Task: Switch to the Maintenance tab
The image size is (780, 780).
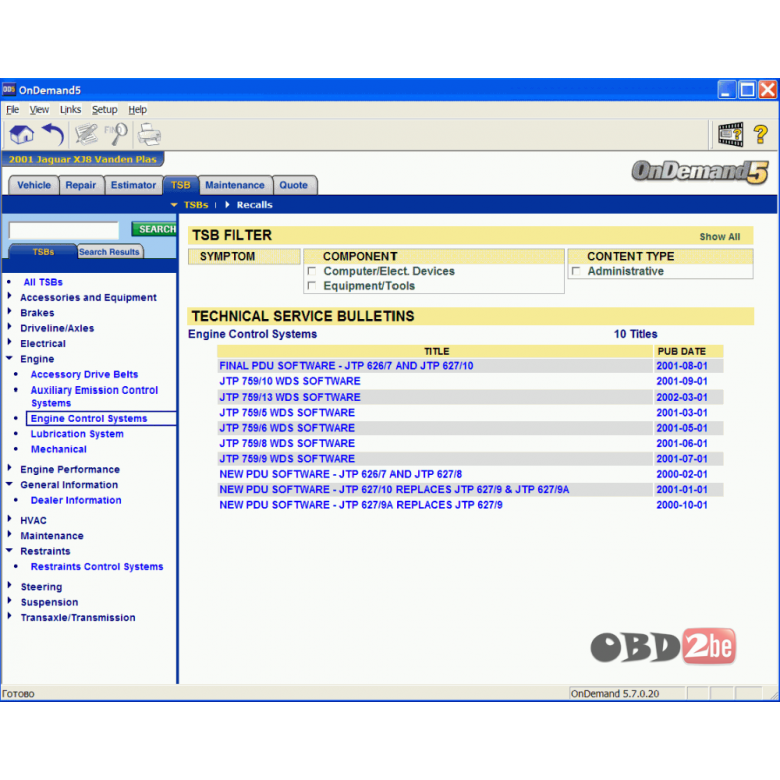Action: click(x=235, y=185)
